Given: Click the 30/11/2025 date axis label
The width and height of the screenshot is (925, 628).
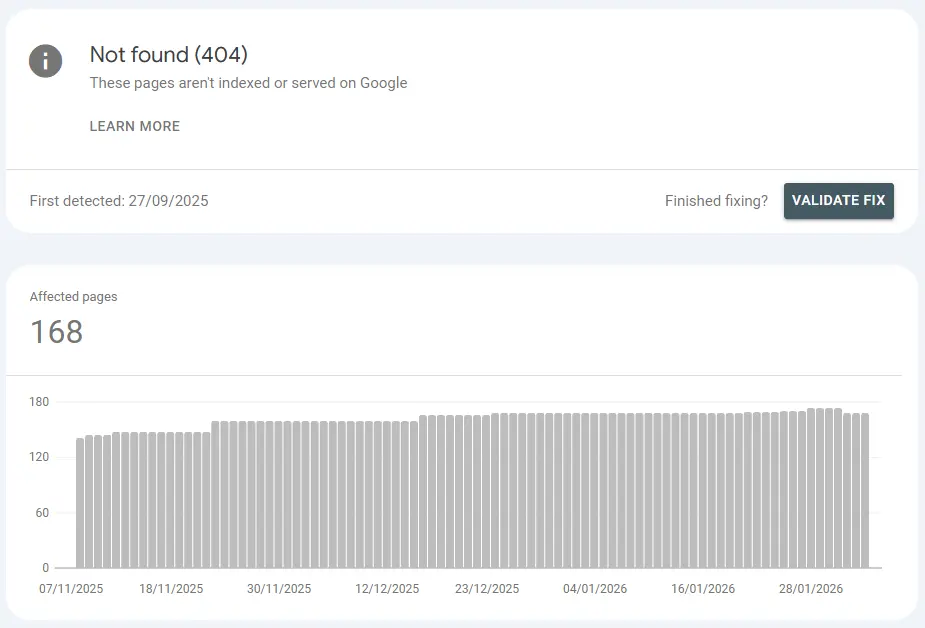Looking at the screenshot, I should pyautogui.click(x=279, y=589).
